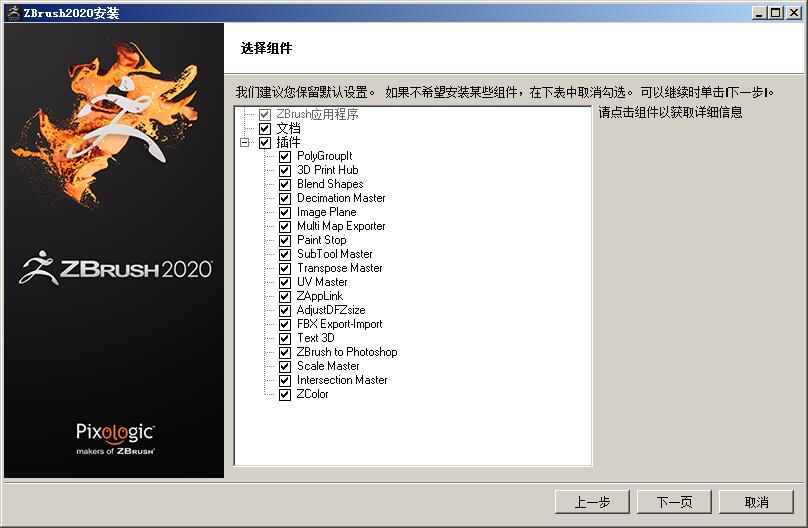Uncheck the Decimation Master checkbox
808x528 pixels.
coord(285,198)
